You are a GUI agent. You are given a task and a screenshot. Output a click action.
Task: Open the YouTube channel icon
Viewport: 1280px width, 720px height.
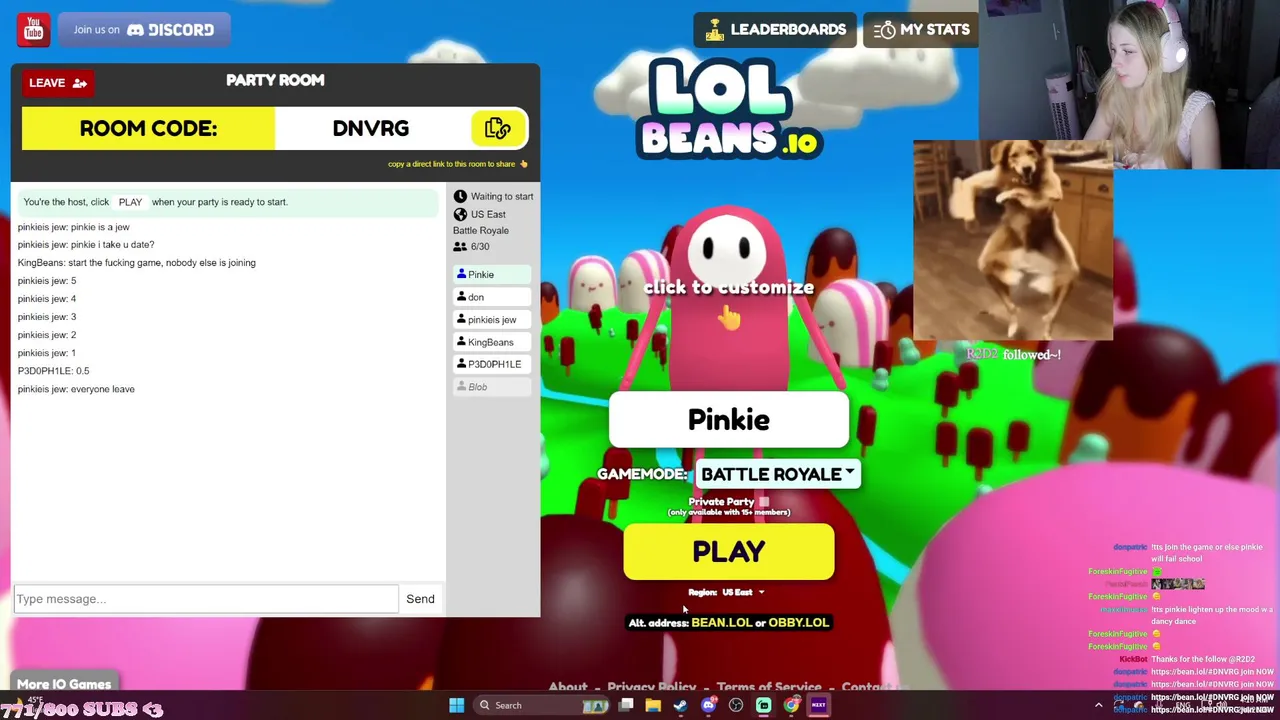pyautogui.click(x=33, y=29)
